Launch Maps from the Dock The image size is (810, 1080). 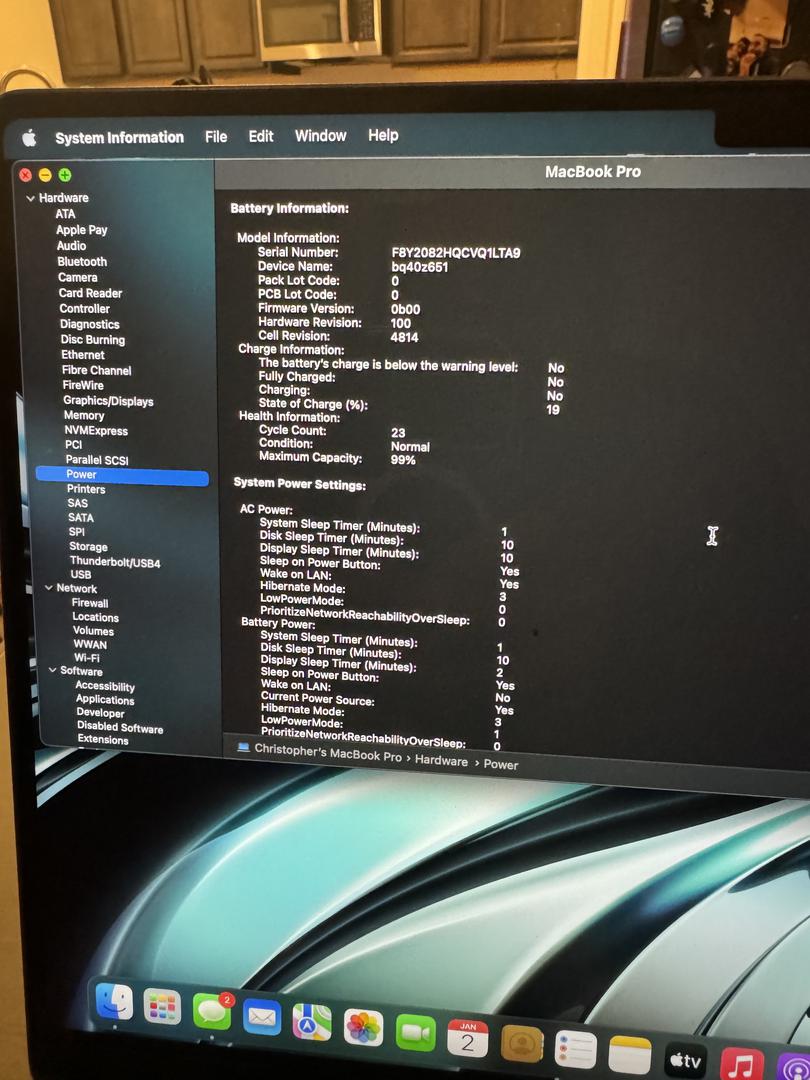[312, 1022]
